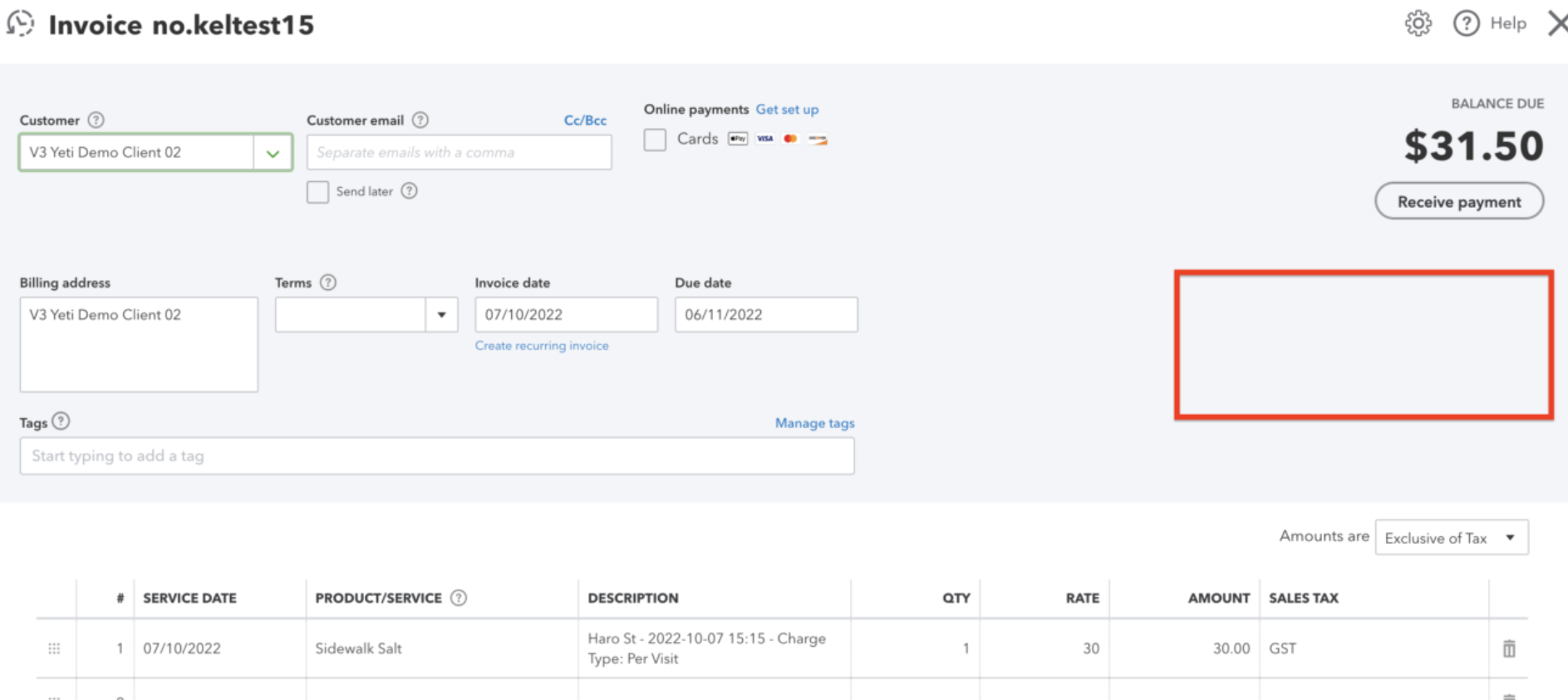Expand the Customer dropdown arrow

[x=273, y=153]
